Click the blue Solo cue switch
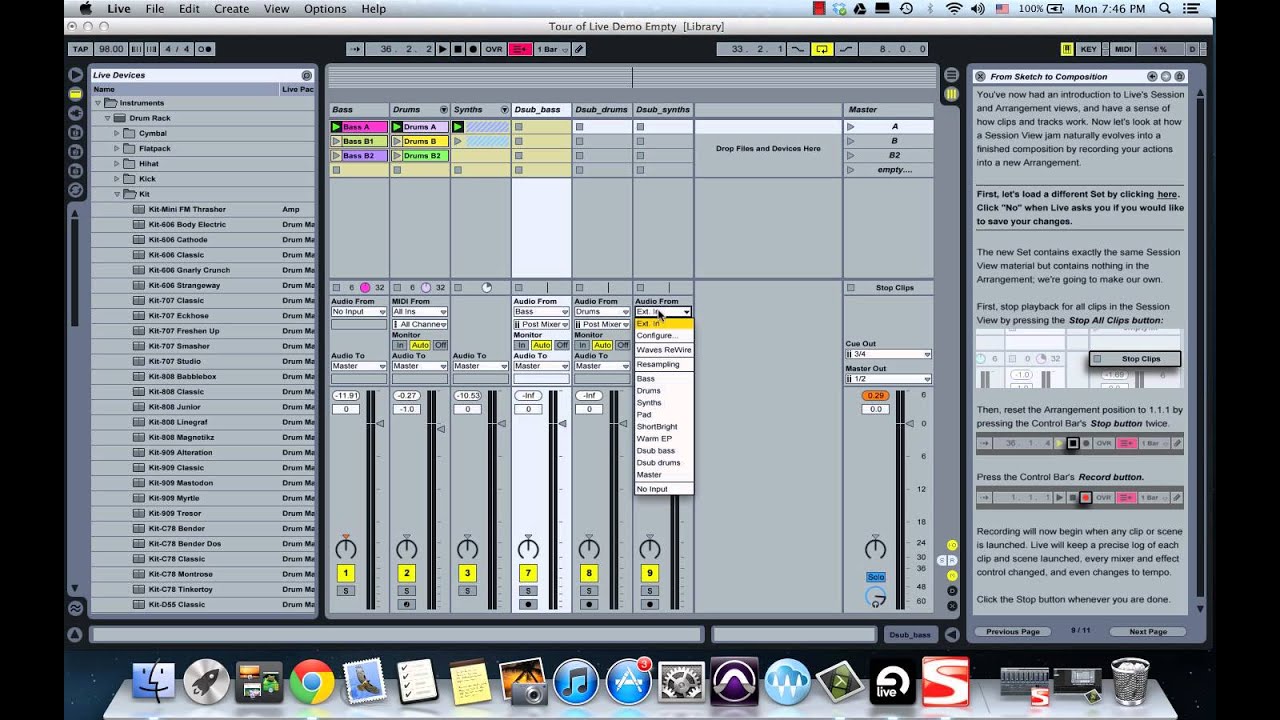 pos(875,577)
